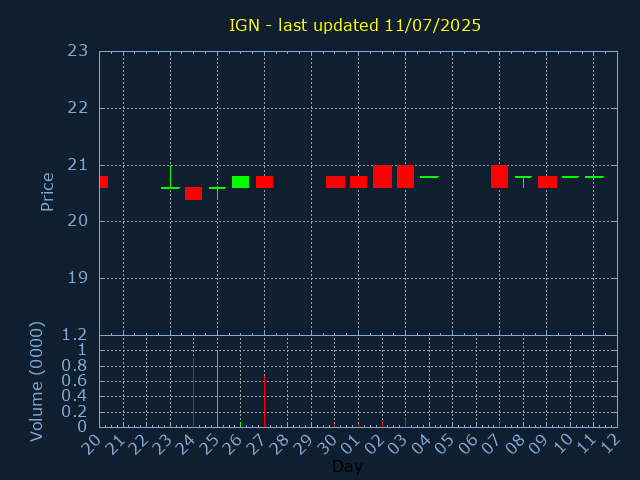
Task: Select the red candlestick for day 01
Action: 358,182
